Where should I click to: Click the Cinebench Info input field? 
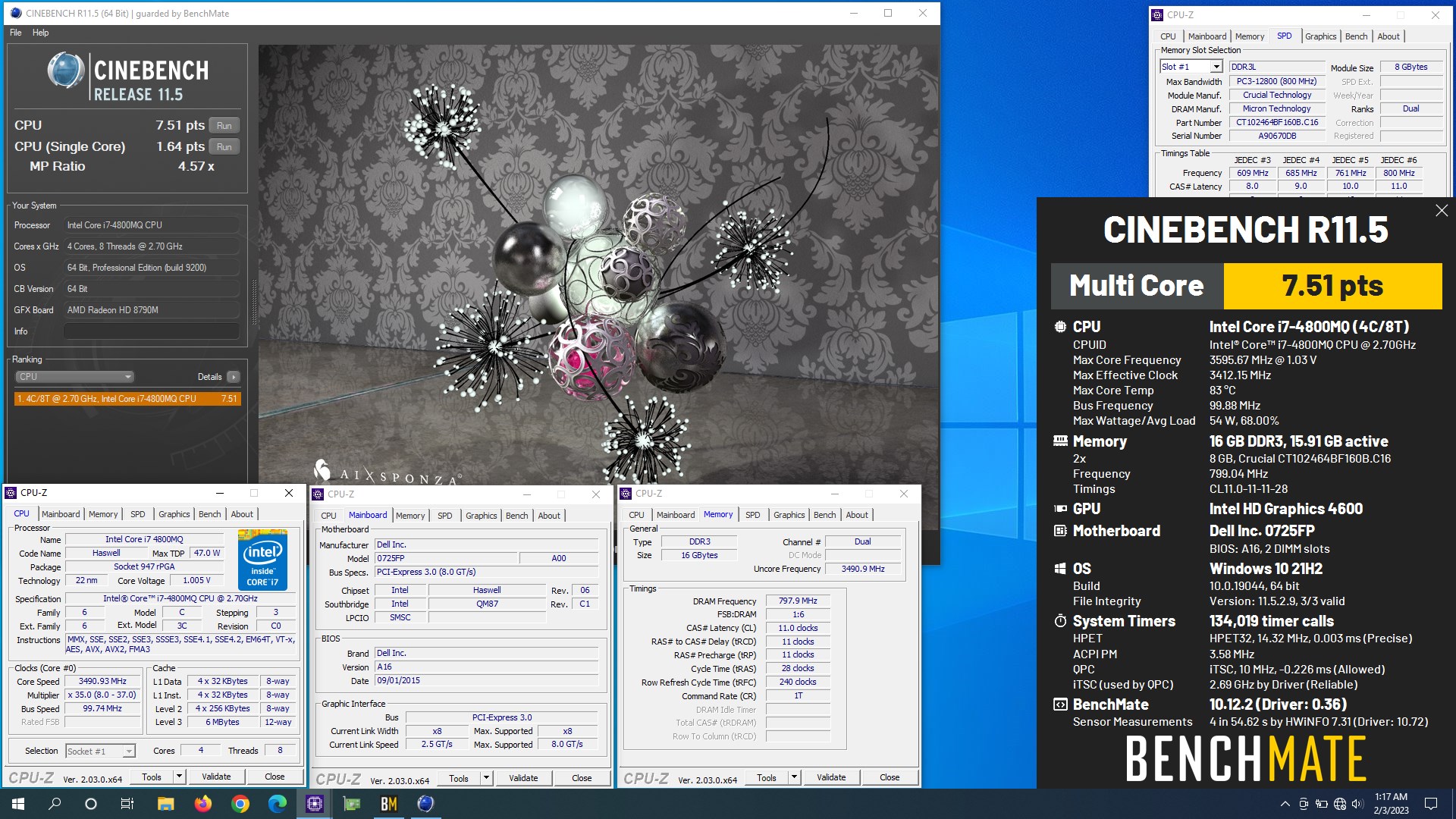coord(152,331)
